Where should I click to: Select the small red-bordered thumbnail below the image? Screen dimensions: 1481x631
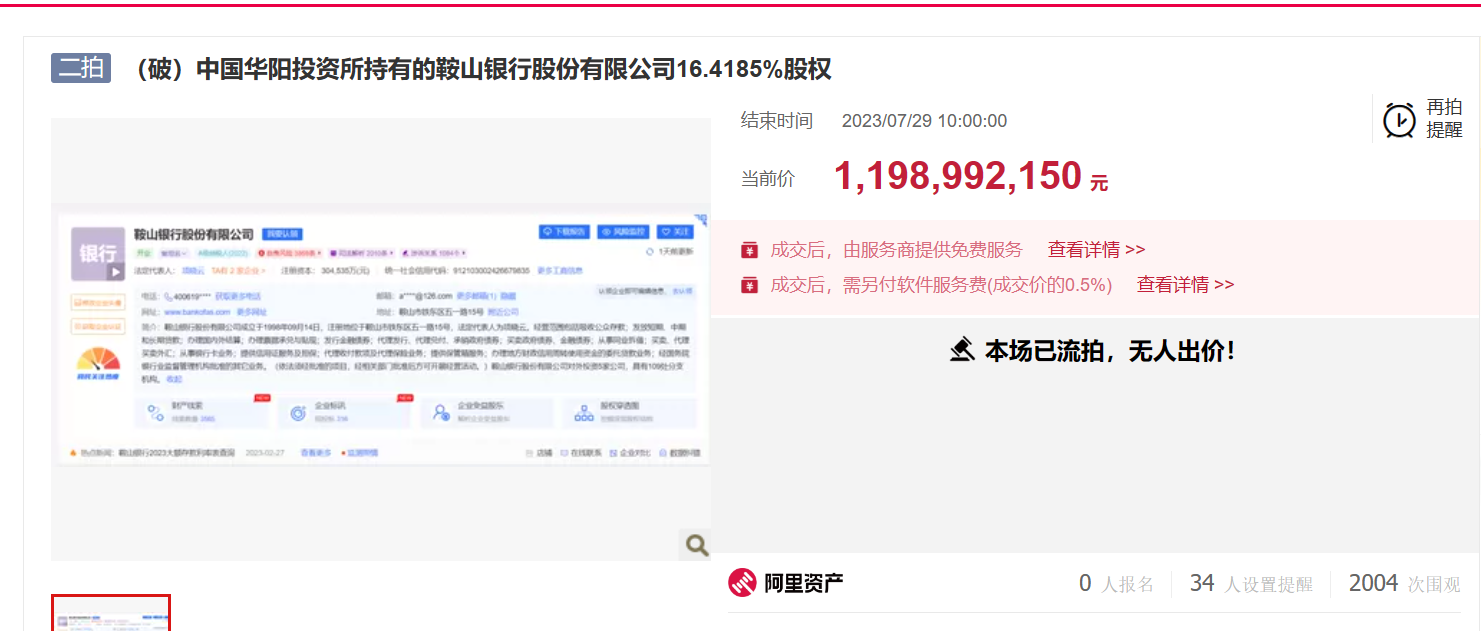point(111,613)
